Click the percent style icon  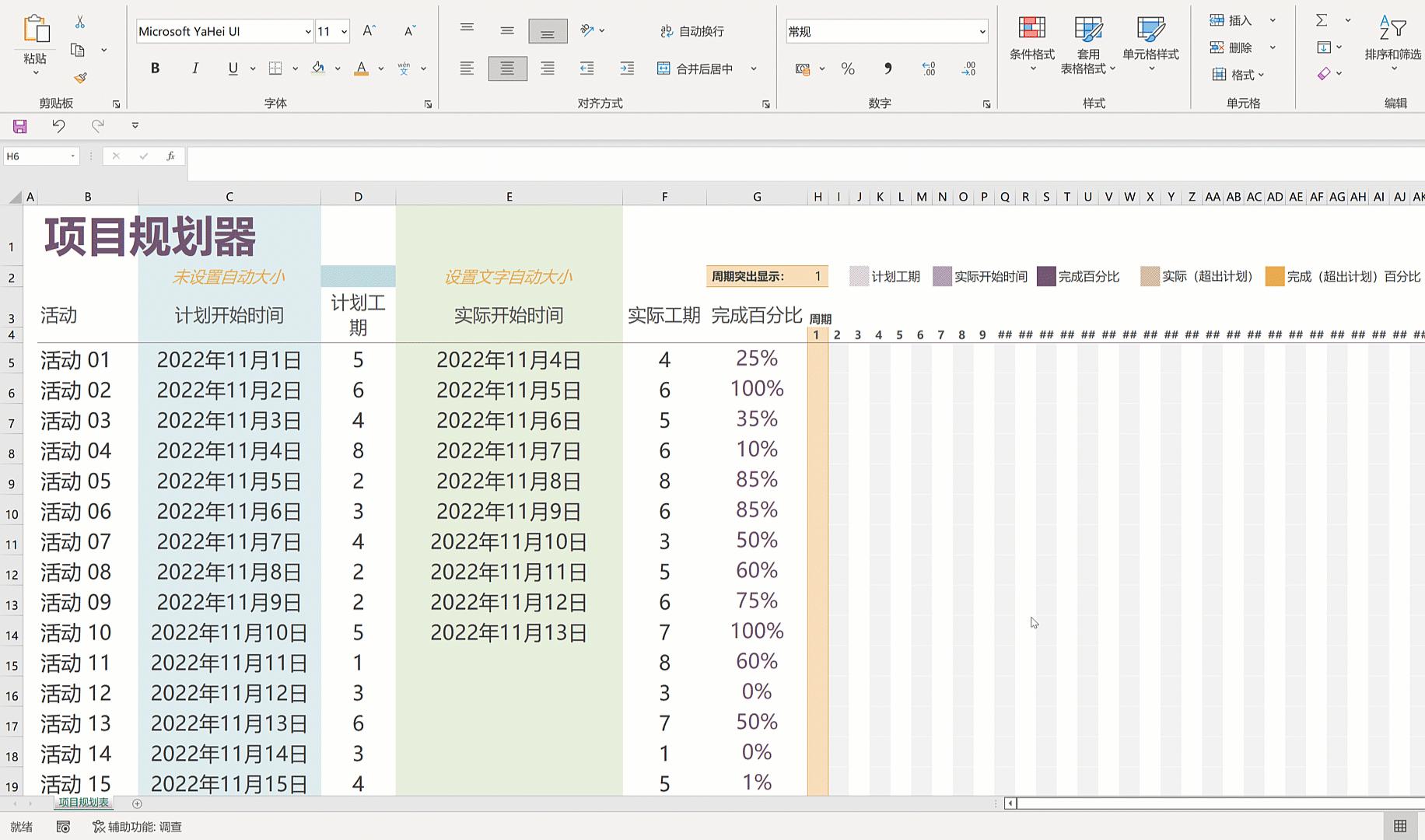pyautogui.click(x=848, y=69)
